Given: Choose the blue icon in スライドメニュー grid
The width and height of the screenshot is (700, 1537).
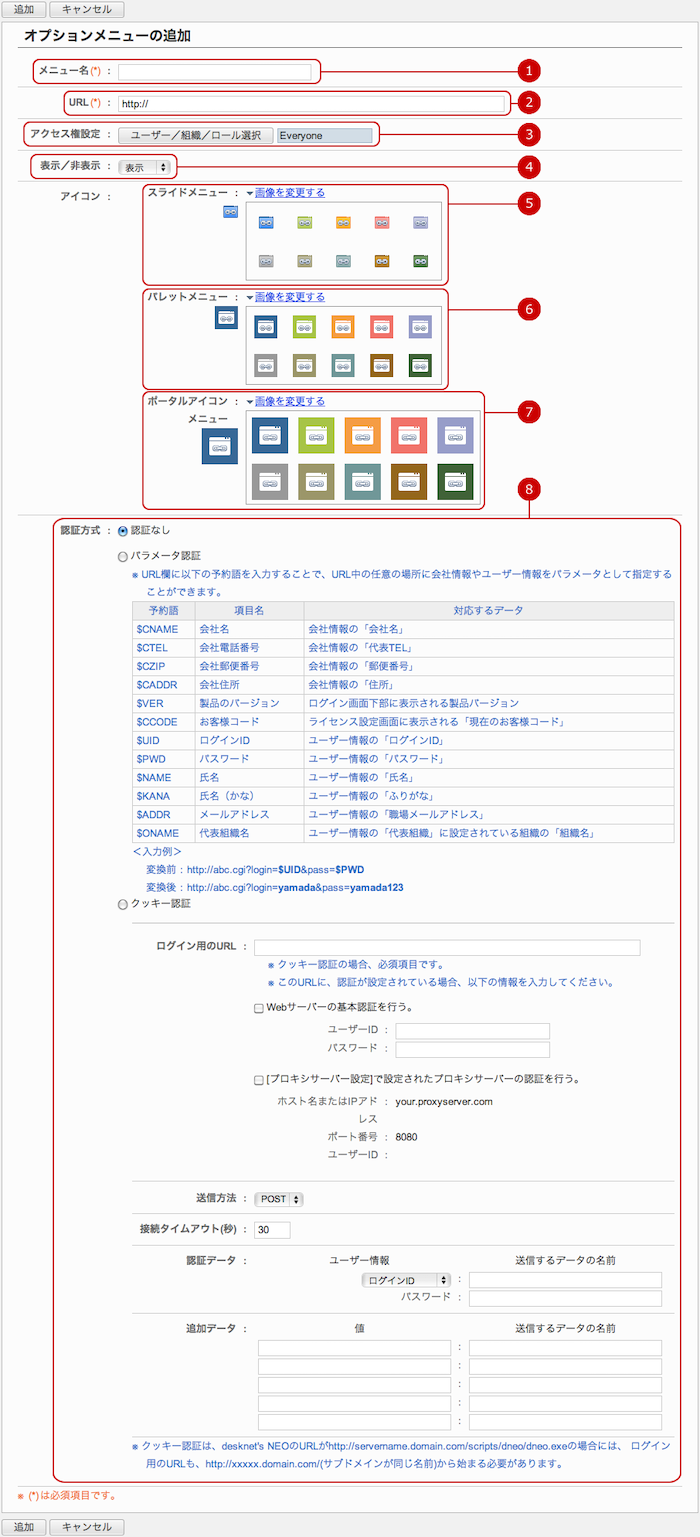Looking at the screenshot, I should [x=266, y=223].
